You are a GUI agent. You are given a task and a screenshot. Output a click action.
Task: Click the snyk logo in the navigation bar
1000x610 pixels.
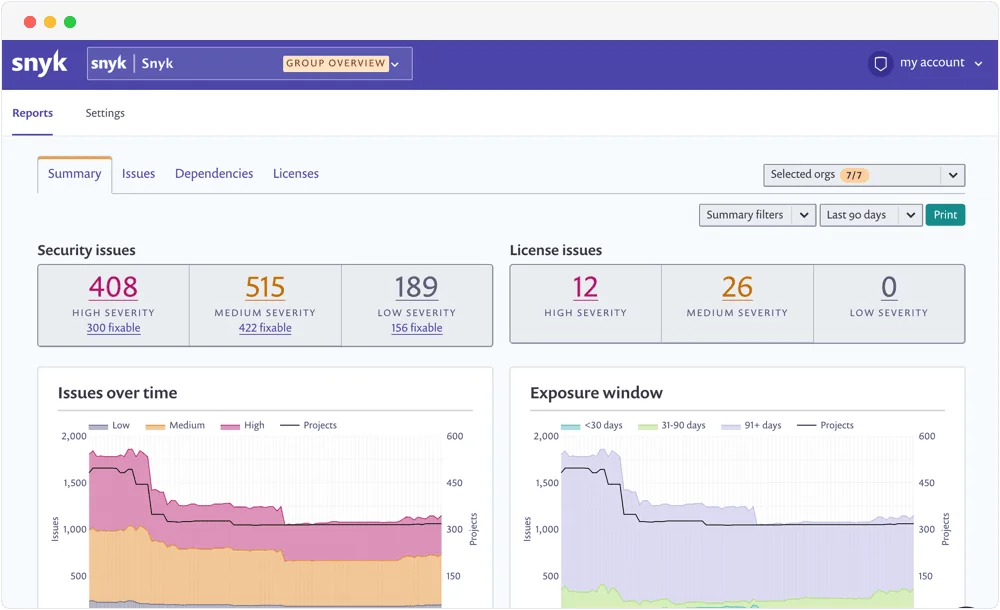point(40,63)
